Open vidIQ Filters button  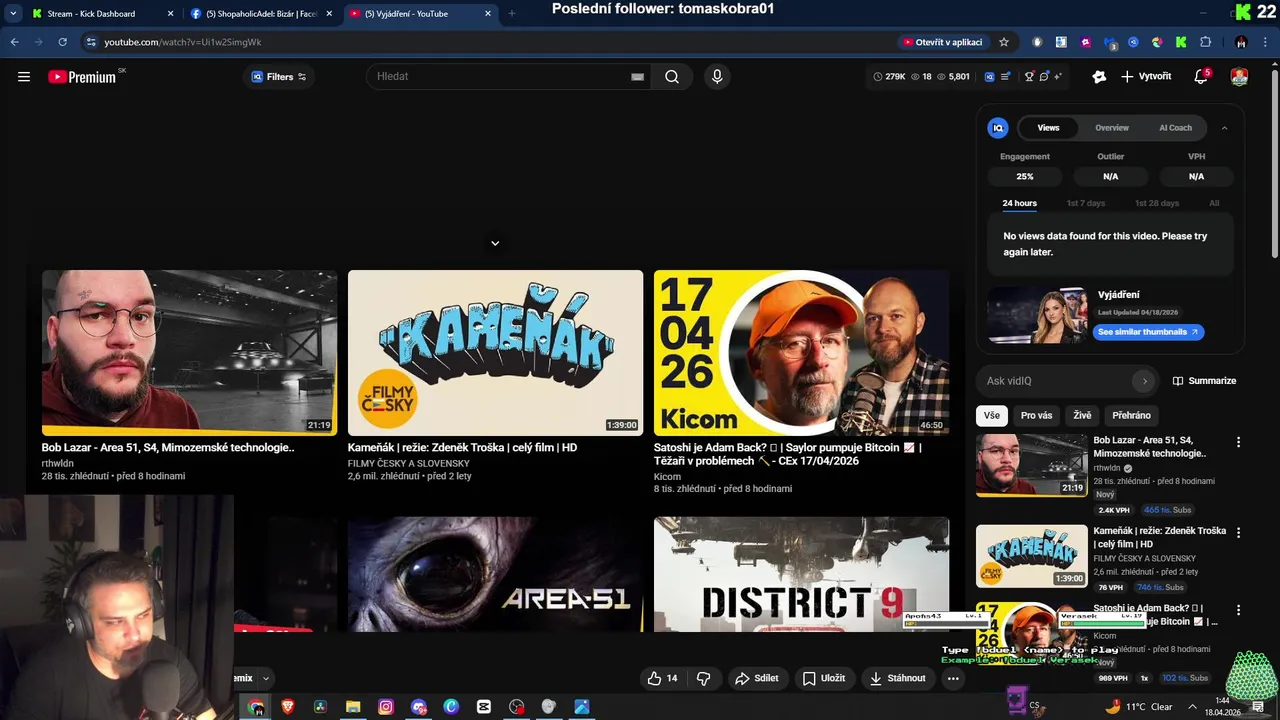pyautogui.click(x=279, y=77)
